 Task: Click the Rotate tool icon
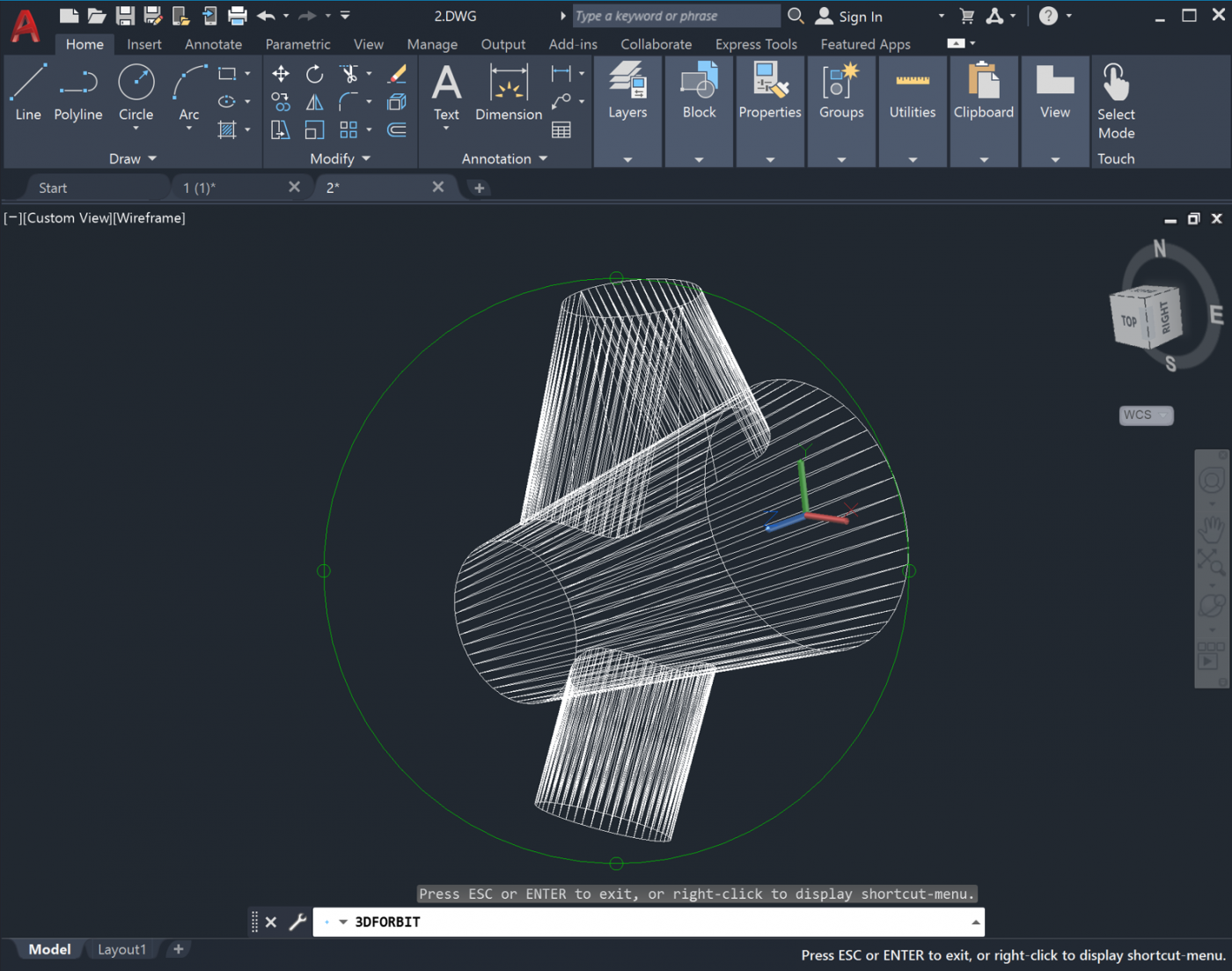click(314, 75)
